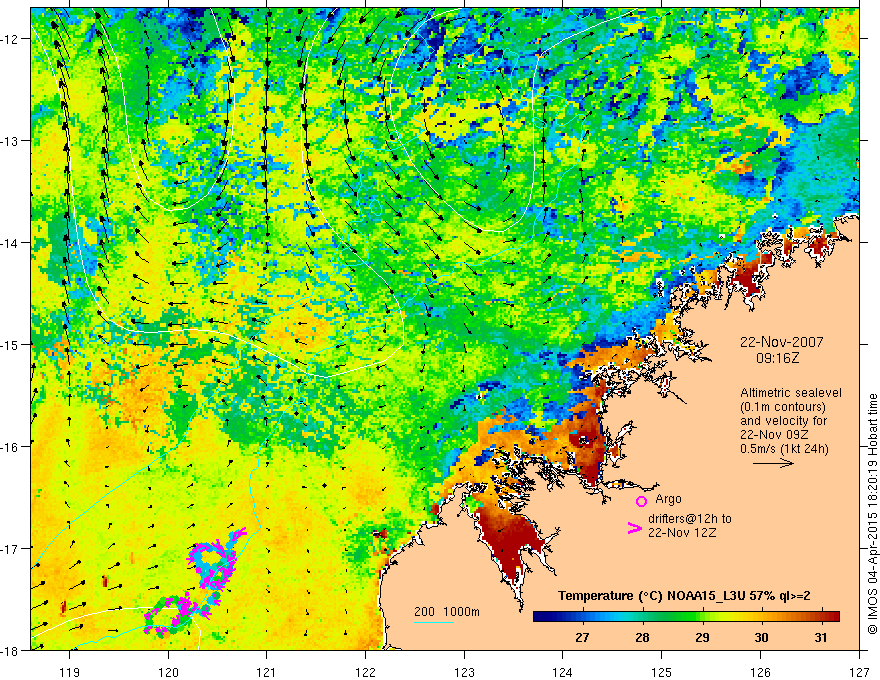This screenshot has height=680, width=880.
Task: Click the '200 1000m' bathymetry label
Action: 447,612
